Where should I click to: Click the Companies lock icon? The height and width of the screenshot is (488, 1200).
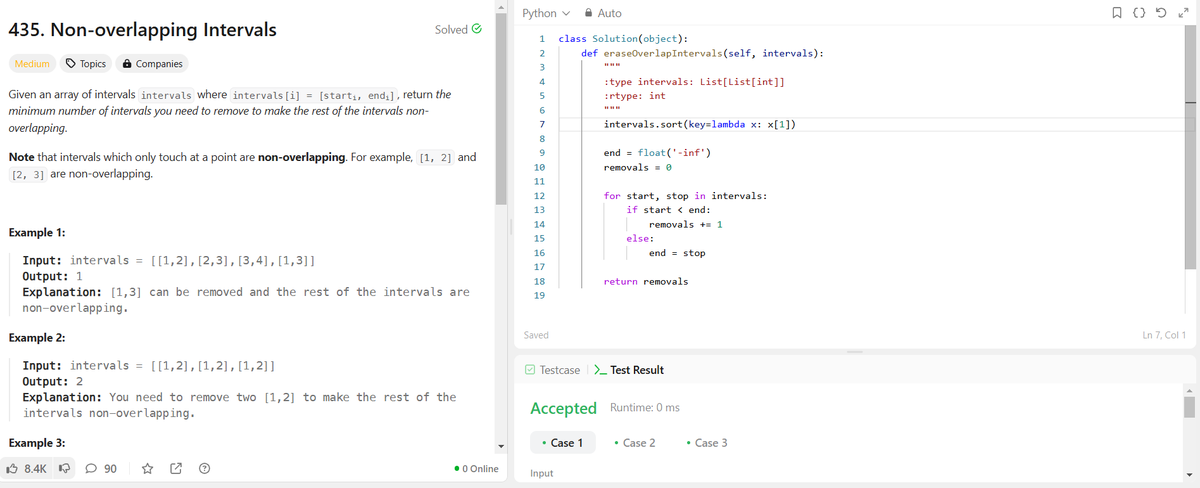[126, 64]
